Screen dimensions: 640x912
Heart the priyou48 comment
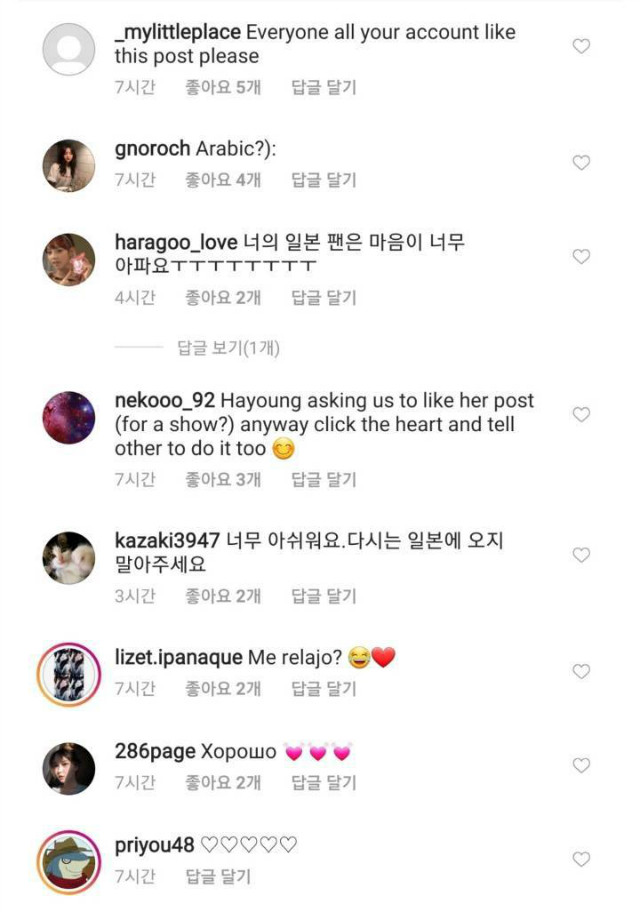tap(581, 859)
